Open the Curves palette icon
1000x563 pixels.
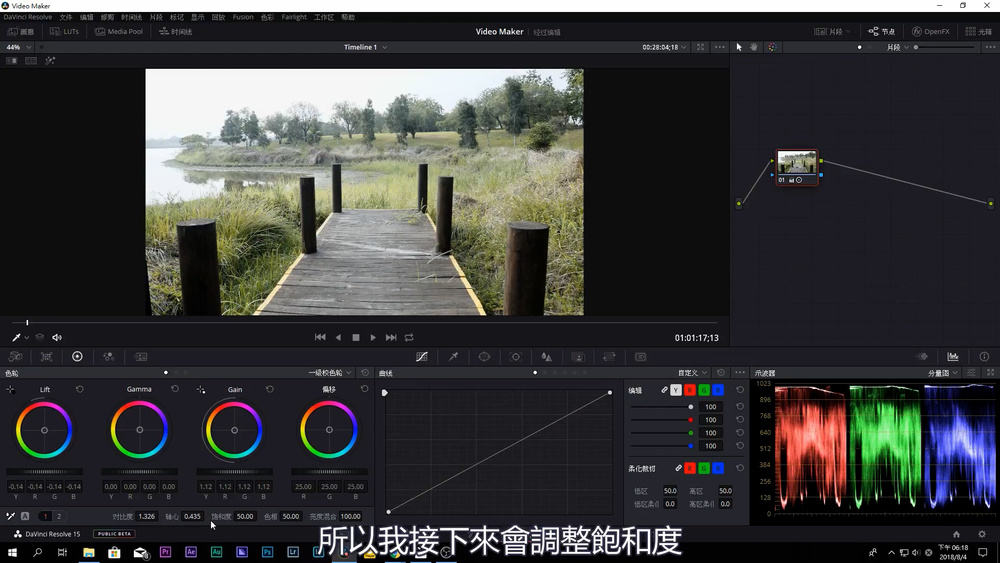pos(422,357)
